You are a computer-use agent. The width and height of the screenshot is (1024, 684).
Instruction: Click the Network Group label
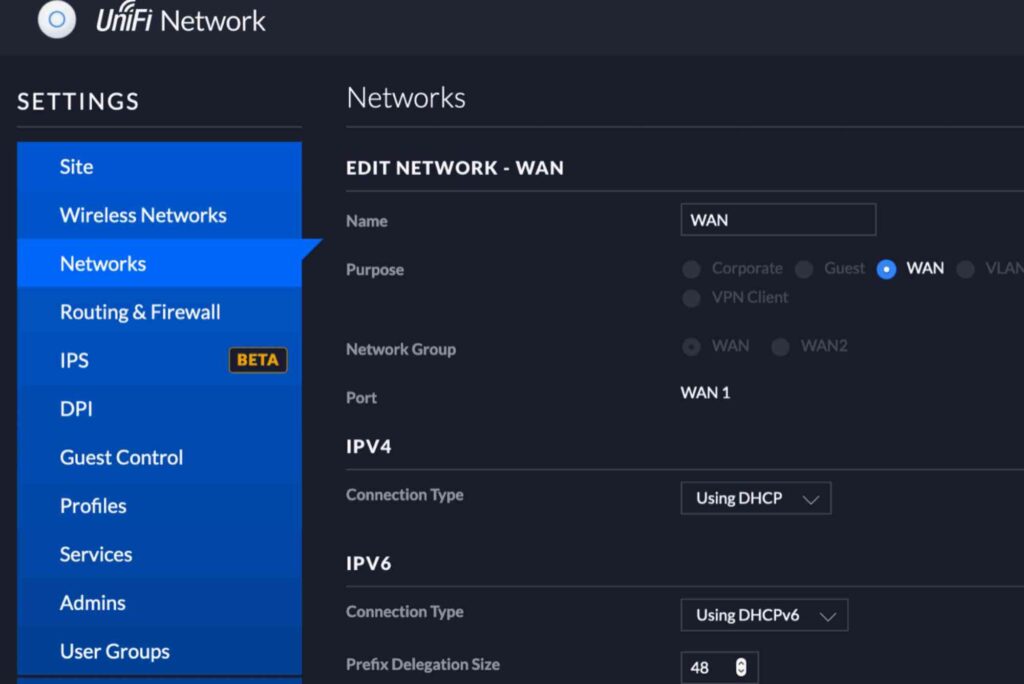[x=401, y=350]
